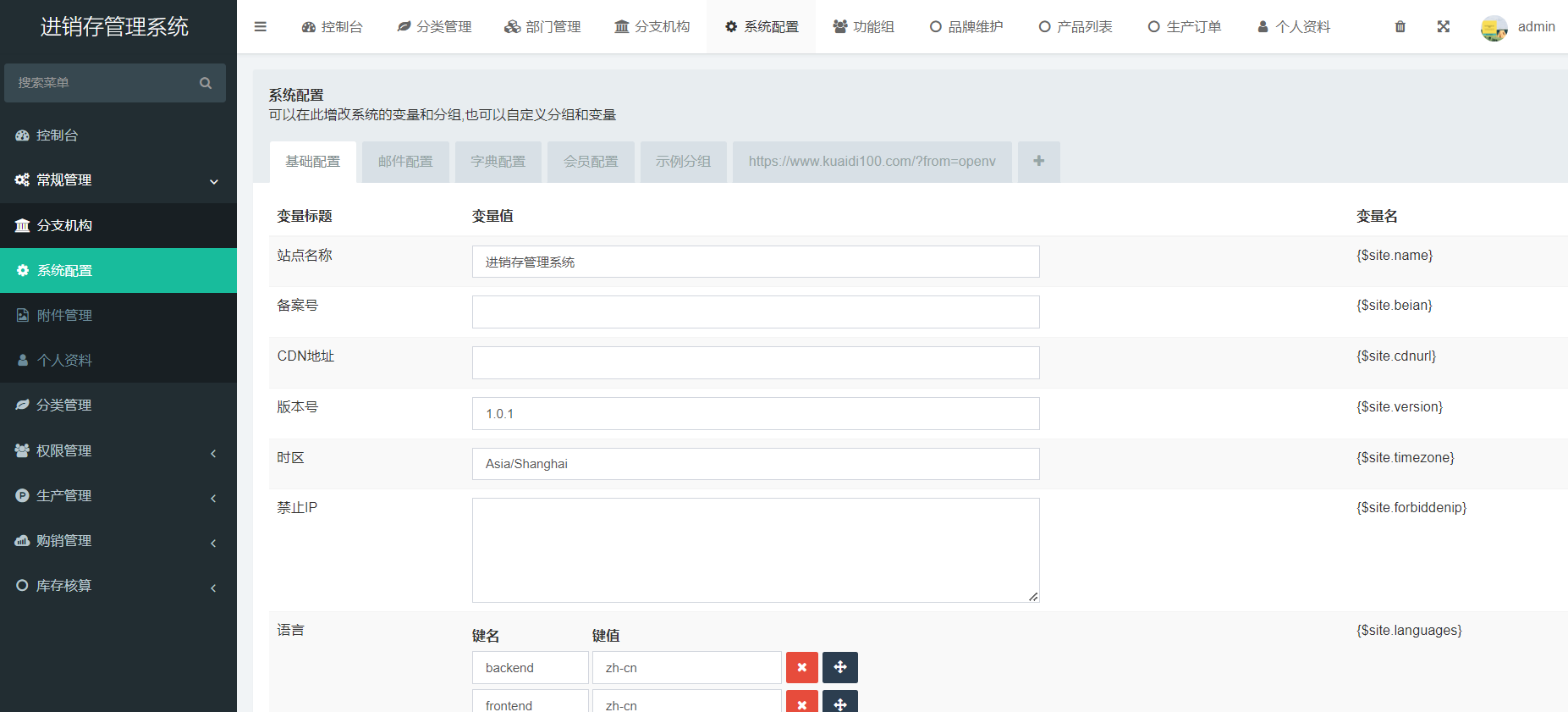The image size is (1568, 712).
Task: Click the zh-cn value field for backend
Action: [686, 667]
